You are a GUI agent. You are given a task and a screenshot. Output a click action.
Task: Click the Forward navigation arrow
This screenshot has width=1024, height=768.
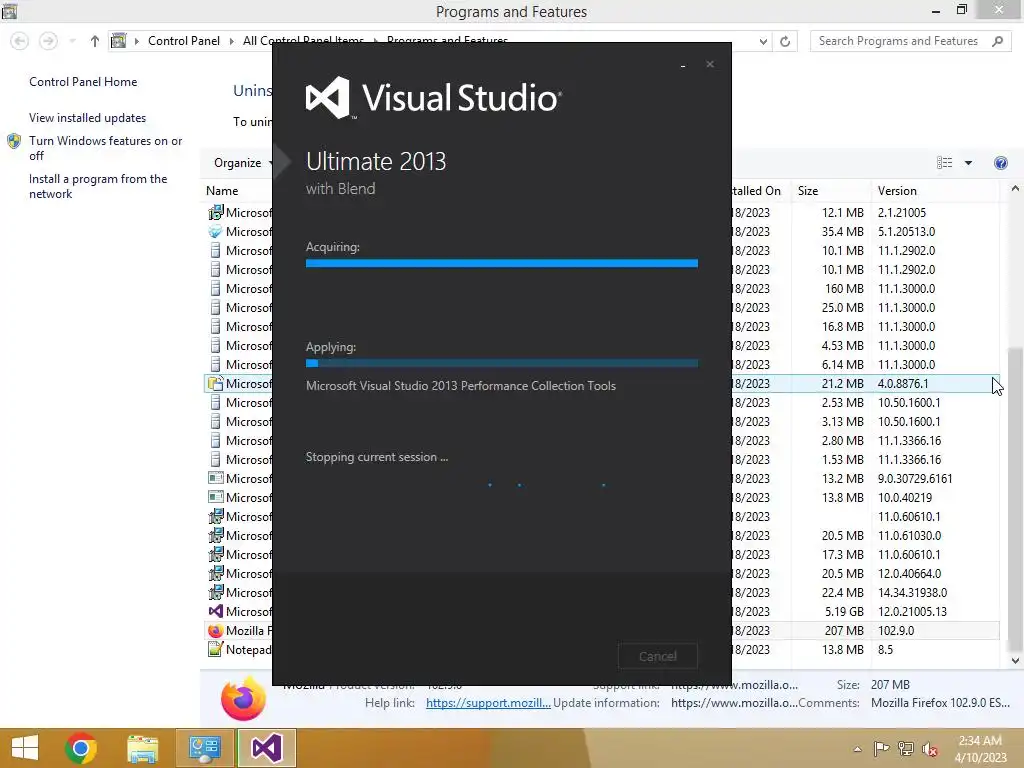pyautogui.click(x=48, y=41)
